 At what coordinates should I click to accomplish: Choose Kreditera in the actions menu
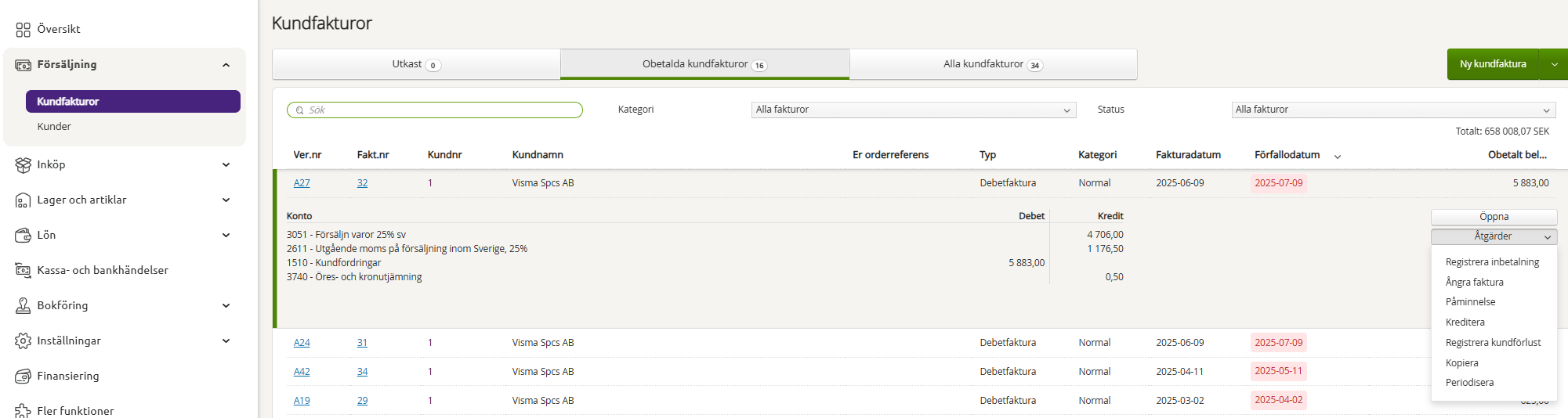coord(1465,323)
